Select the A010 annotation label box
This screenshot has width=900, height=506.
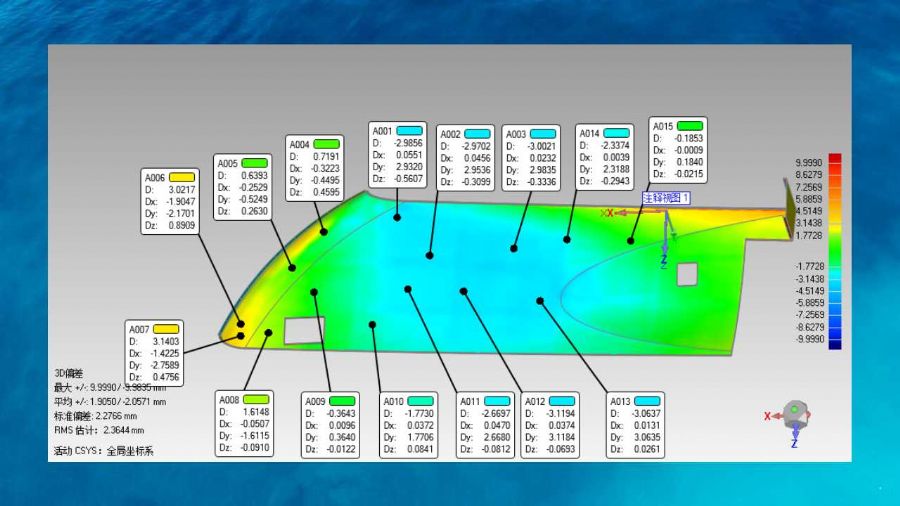(409, 425)
